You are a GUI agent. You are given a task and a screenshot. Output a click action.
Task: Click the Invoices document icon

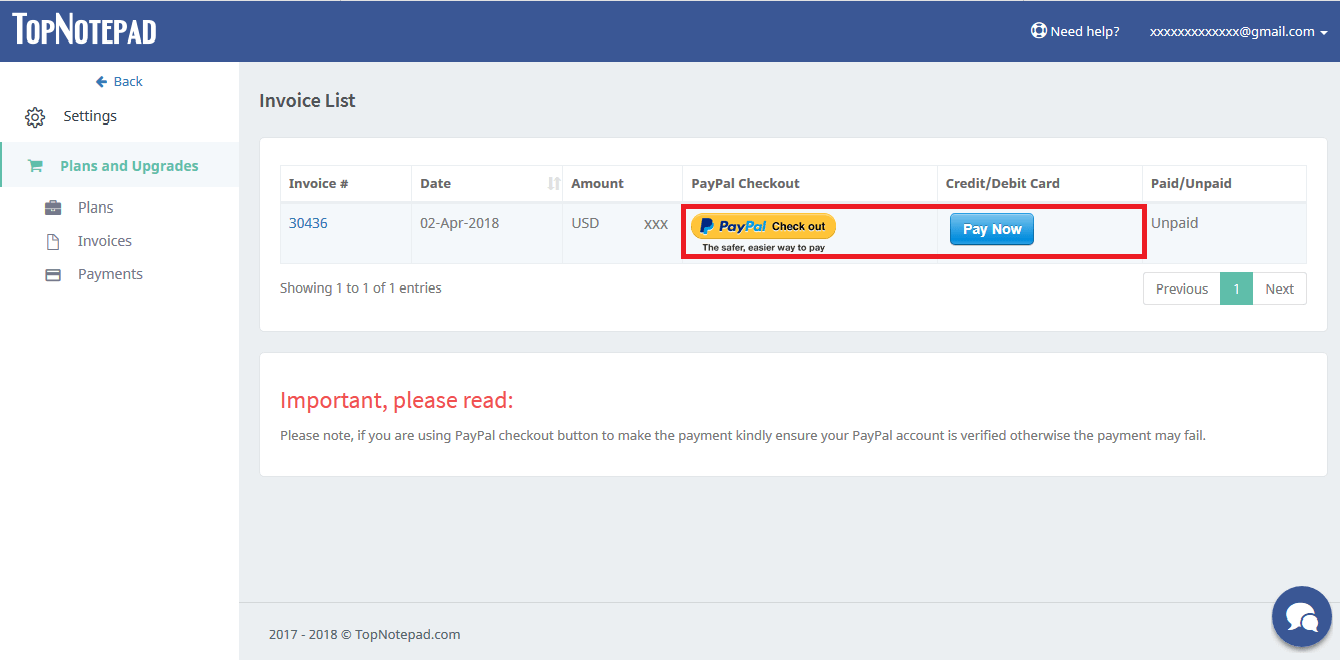pos(53,241)
